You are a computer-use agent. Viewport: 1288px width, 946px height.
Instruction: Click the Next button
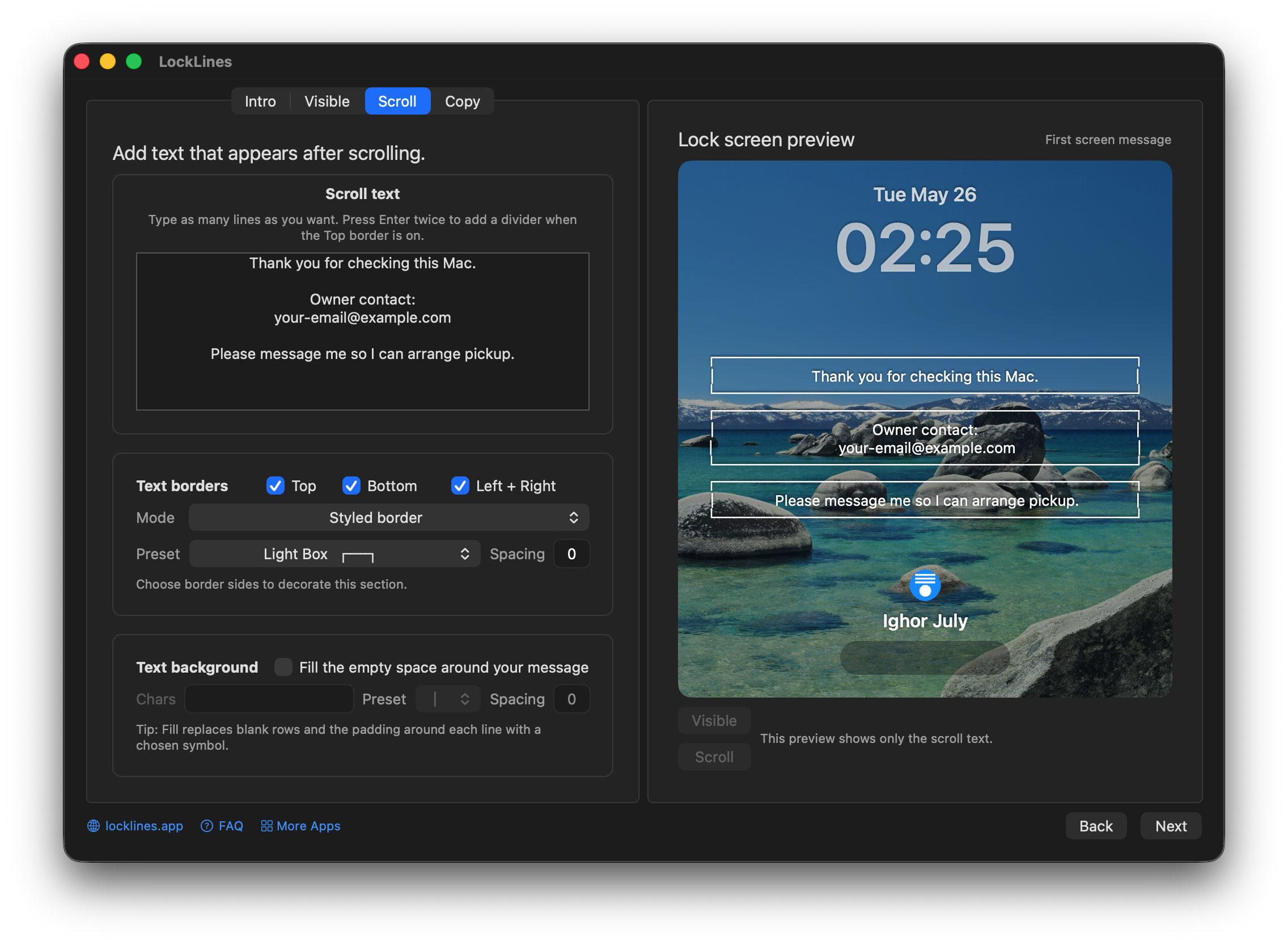(x=1171, y=826)
